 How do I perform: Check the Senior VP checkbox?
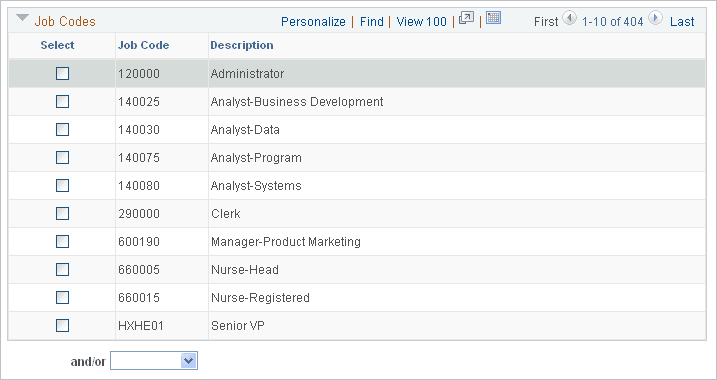(63, 326)
